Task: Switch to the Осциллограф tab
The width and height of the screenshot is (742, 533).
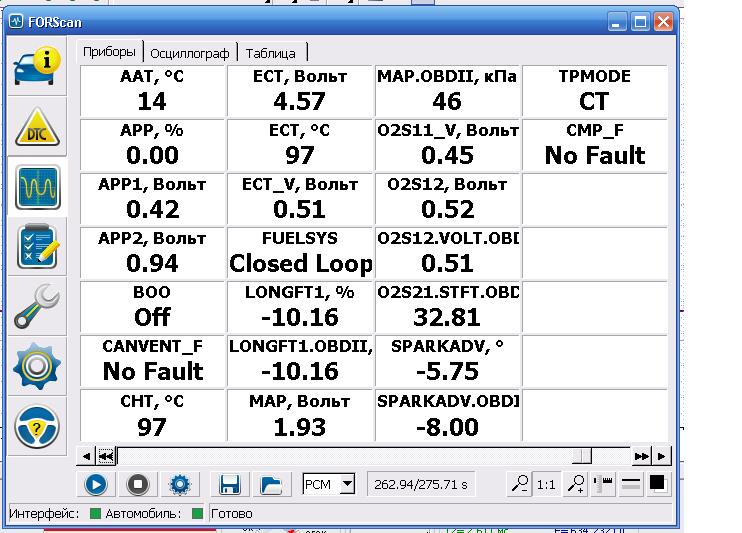Action: [190, 53]
